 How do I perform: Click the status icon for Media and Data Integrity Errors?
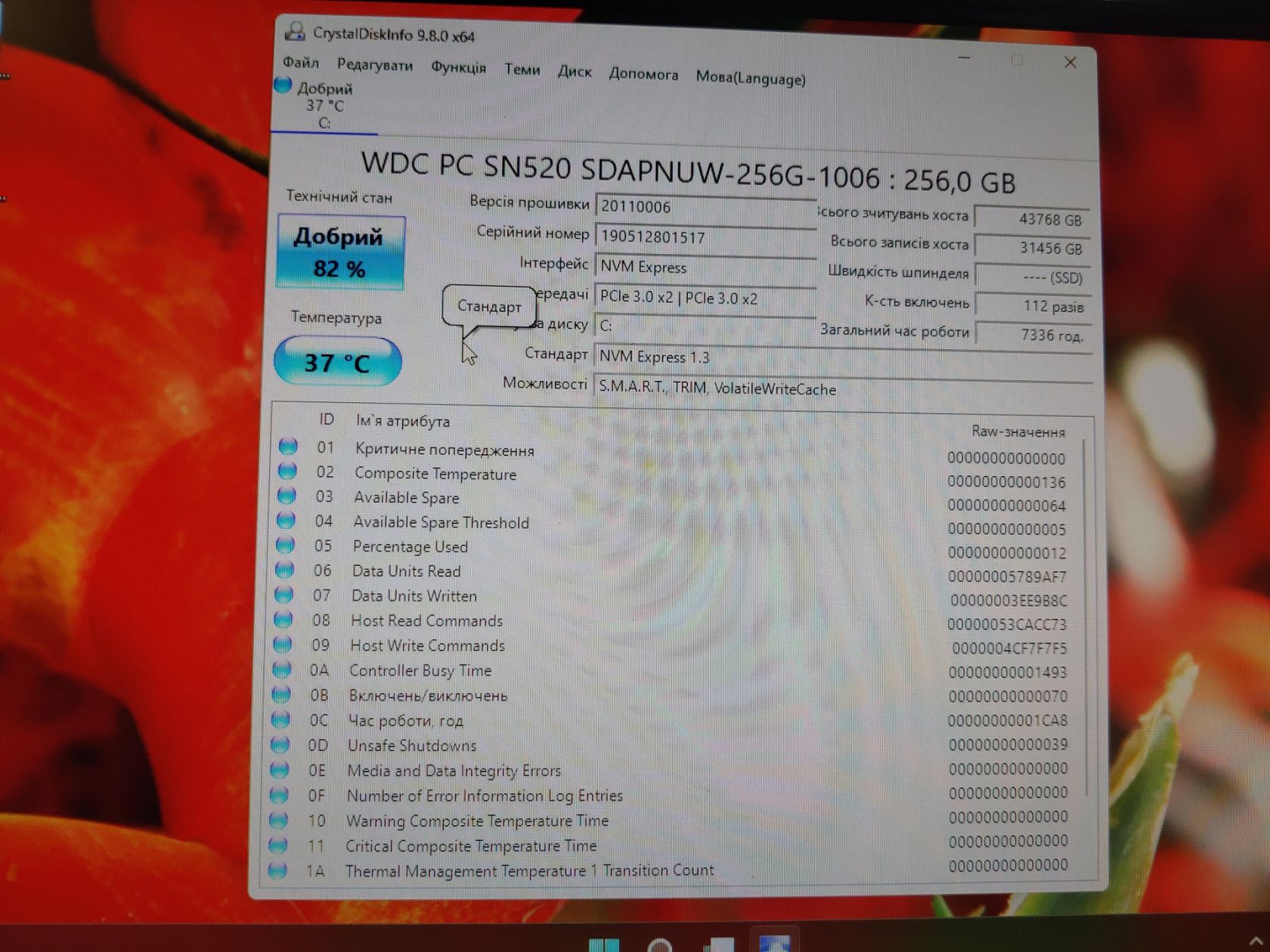click(x=279, y=770)
